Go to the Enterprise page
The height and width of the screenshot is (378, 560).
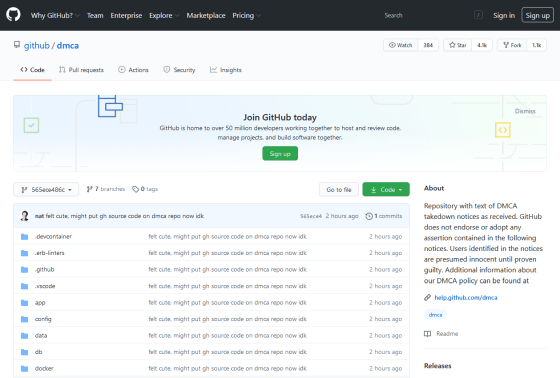click(126, 15)
